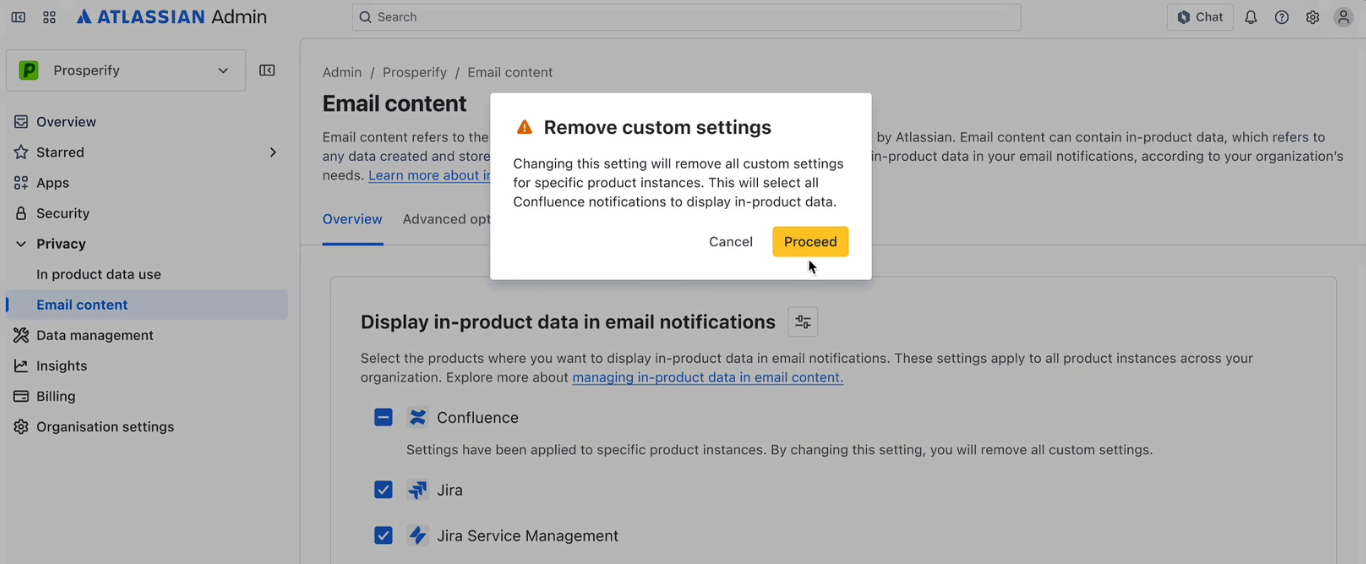Click the green Prosperify organisation logo
Screen dimensions: 1366x564
[29, 70]
